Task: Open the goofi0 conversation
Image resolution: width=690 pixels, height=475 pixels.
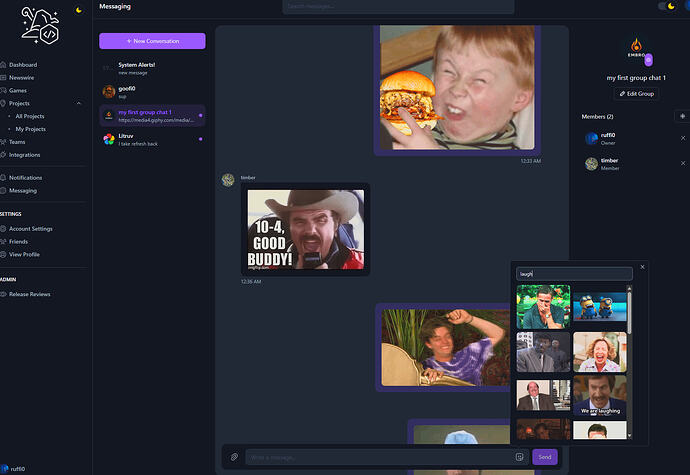Action: click(x=152, y=92)
